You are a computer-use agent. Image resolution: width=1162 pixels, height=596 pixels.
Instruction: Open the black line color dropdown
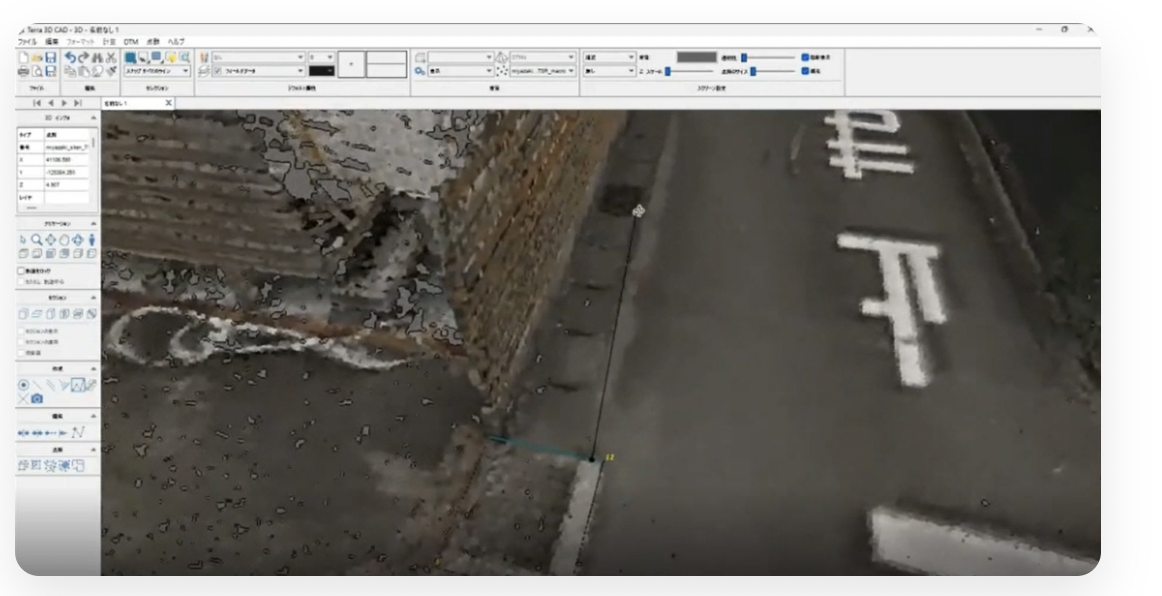tap(322, 71)
